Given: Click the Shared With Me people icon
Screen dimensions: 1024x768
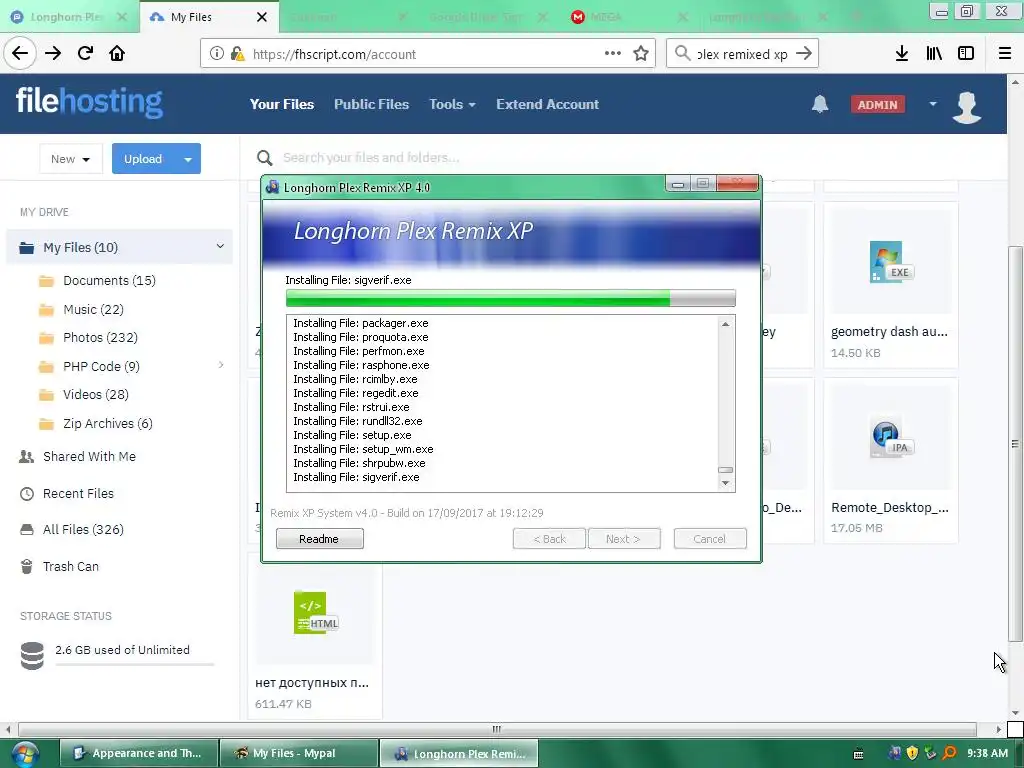Looking at the screenshot, I should (27, 456).
